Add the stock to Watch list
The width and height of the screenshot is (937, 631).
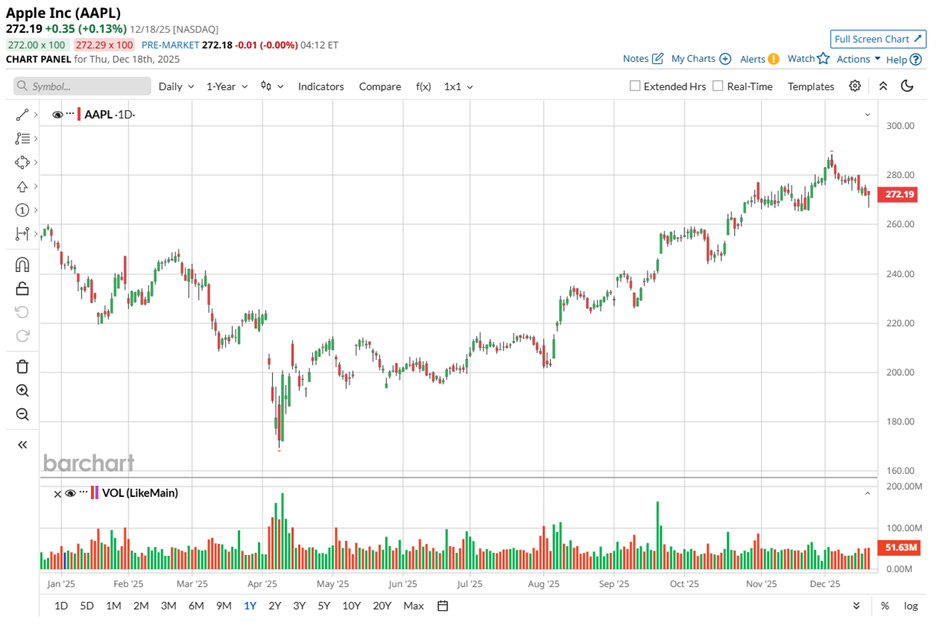pyautogui.click(x=808, y=59)
